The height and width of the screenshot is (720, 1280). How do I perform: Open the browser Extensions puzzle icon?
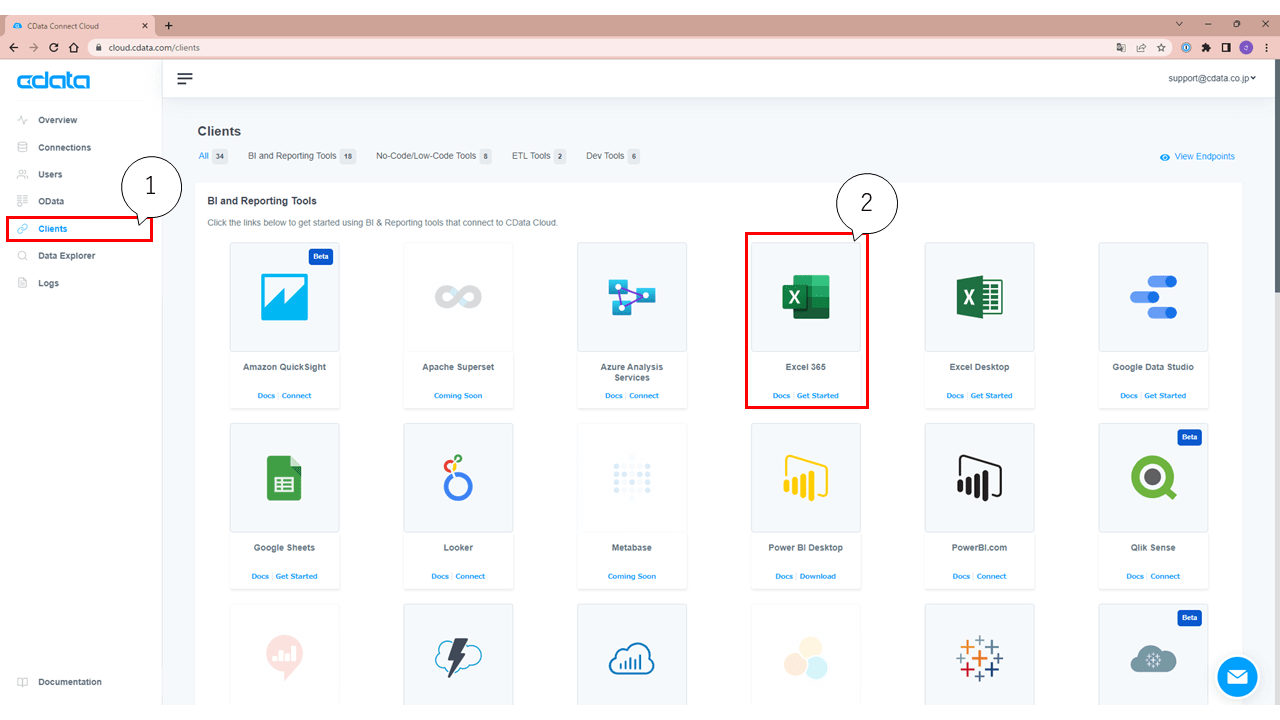coord(1206,47)
